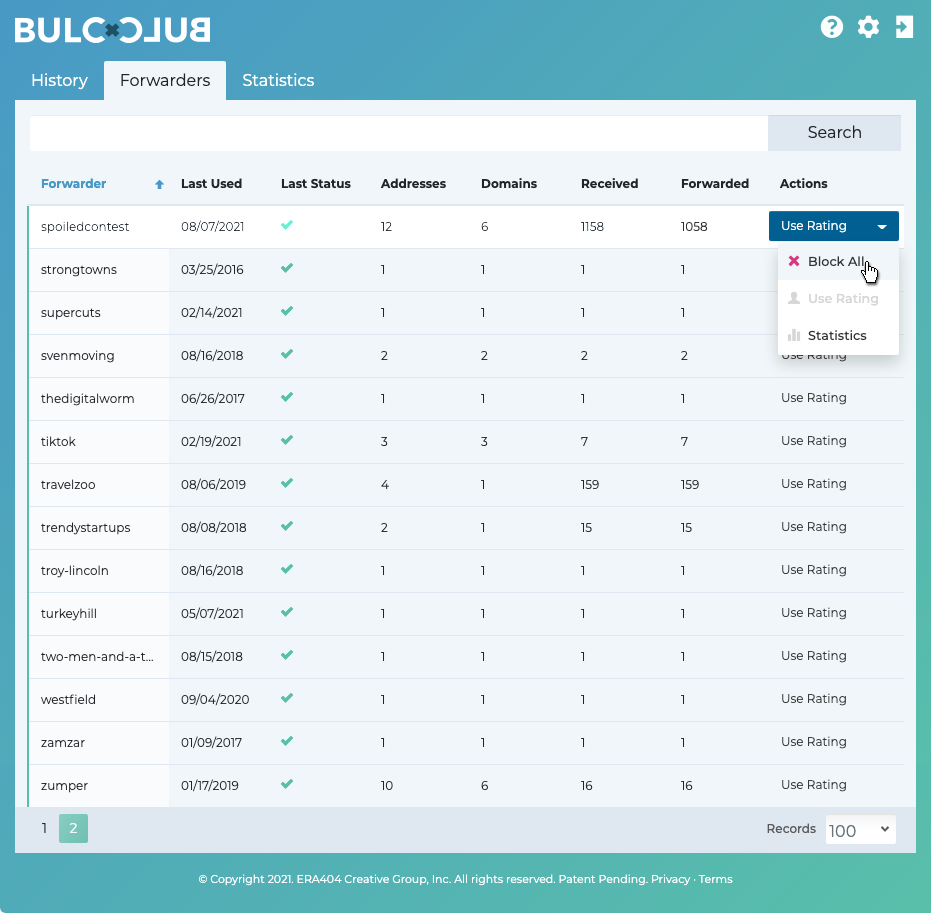
Task: Switch to the History tab
Action: [x=59, y=80]
